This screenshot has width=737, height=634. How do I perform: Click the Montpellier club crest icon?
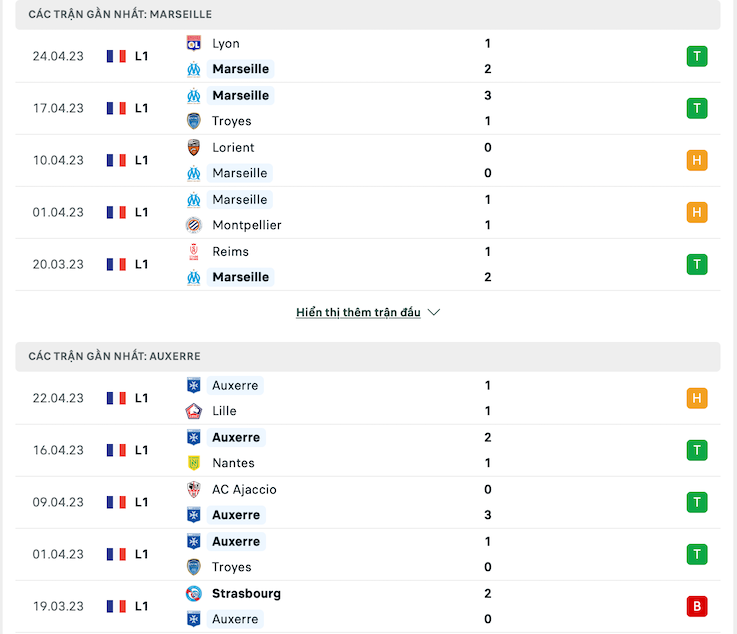[x=194, y=225]
